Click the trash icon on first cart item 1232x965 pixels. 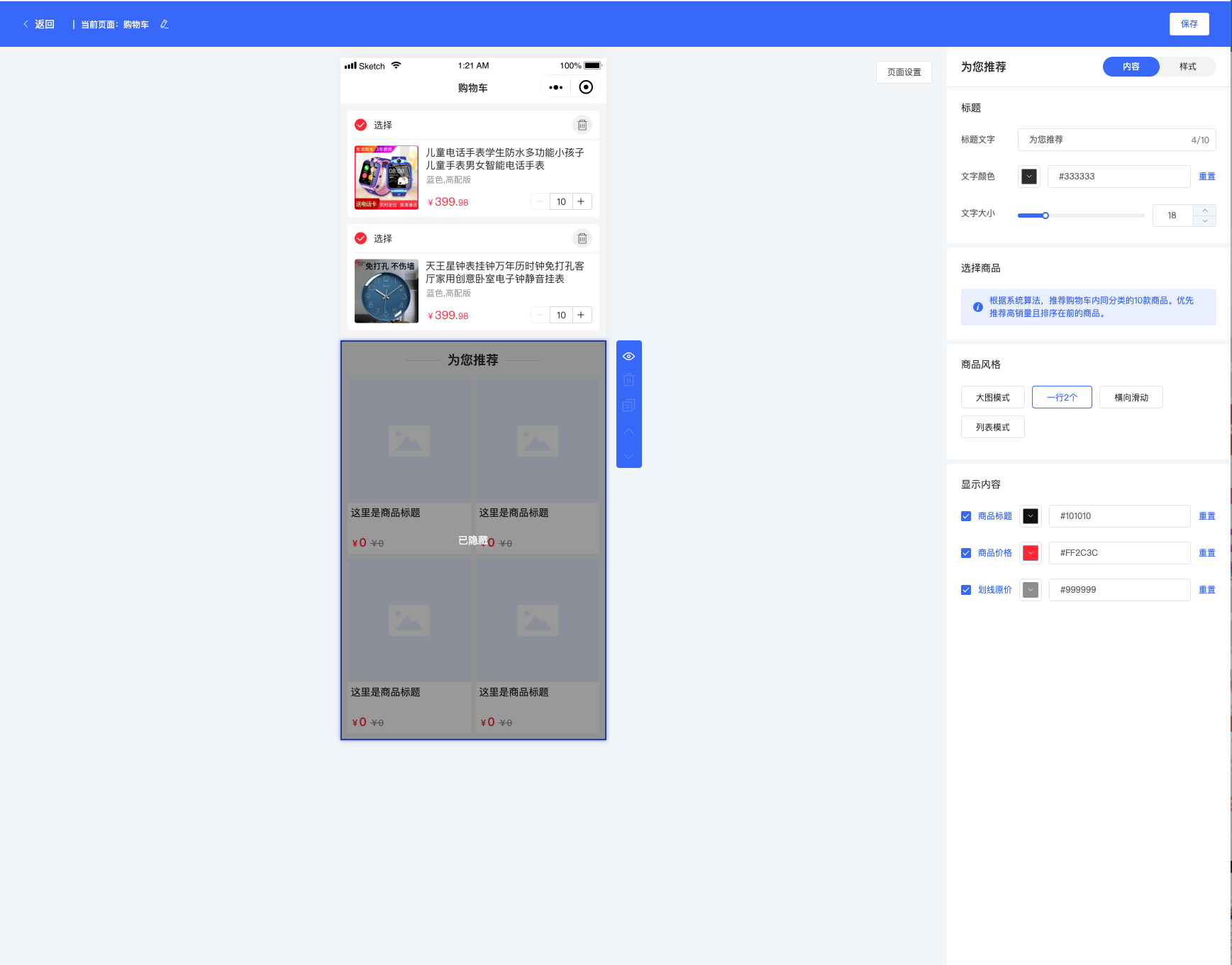(582, 125)
